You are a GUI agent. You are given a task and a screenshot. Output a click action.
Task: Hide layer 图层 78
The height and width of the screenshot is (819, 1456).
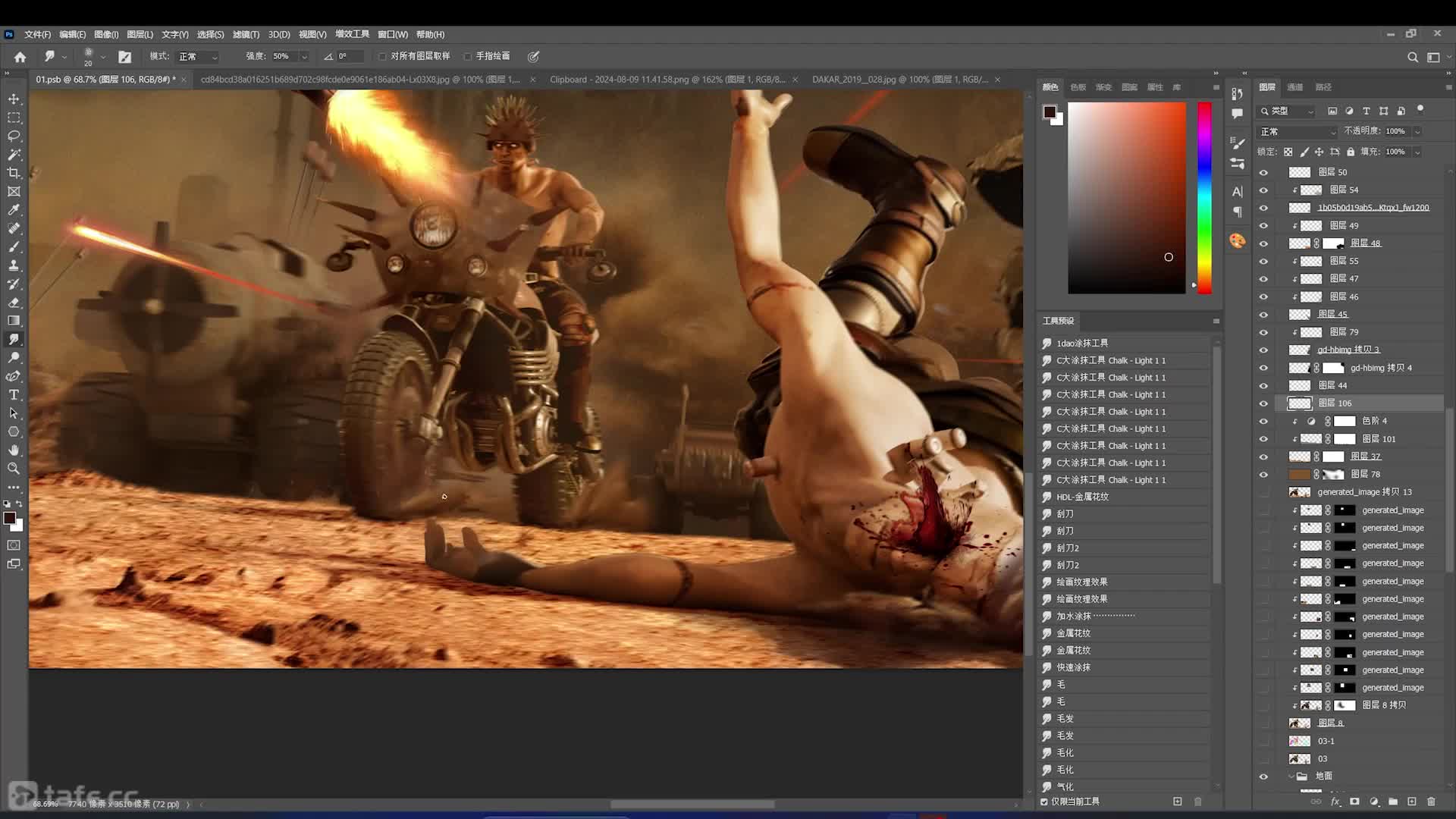point(1263,475)
